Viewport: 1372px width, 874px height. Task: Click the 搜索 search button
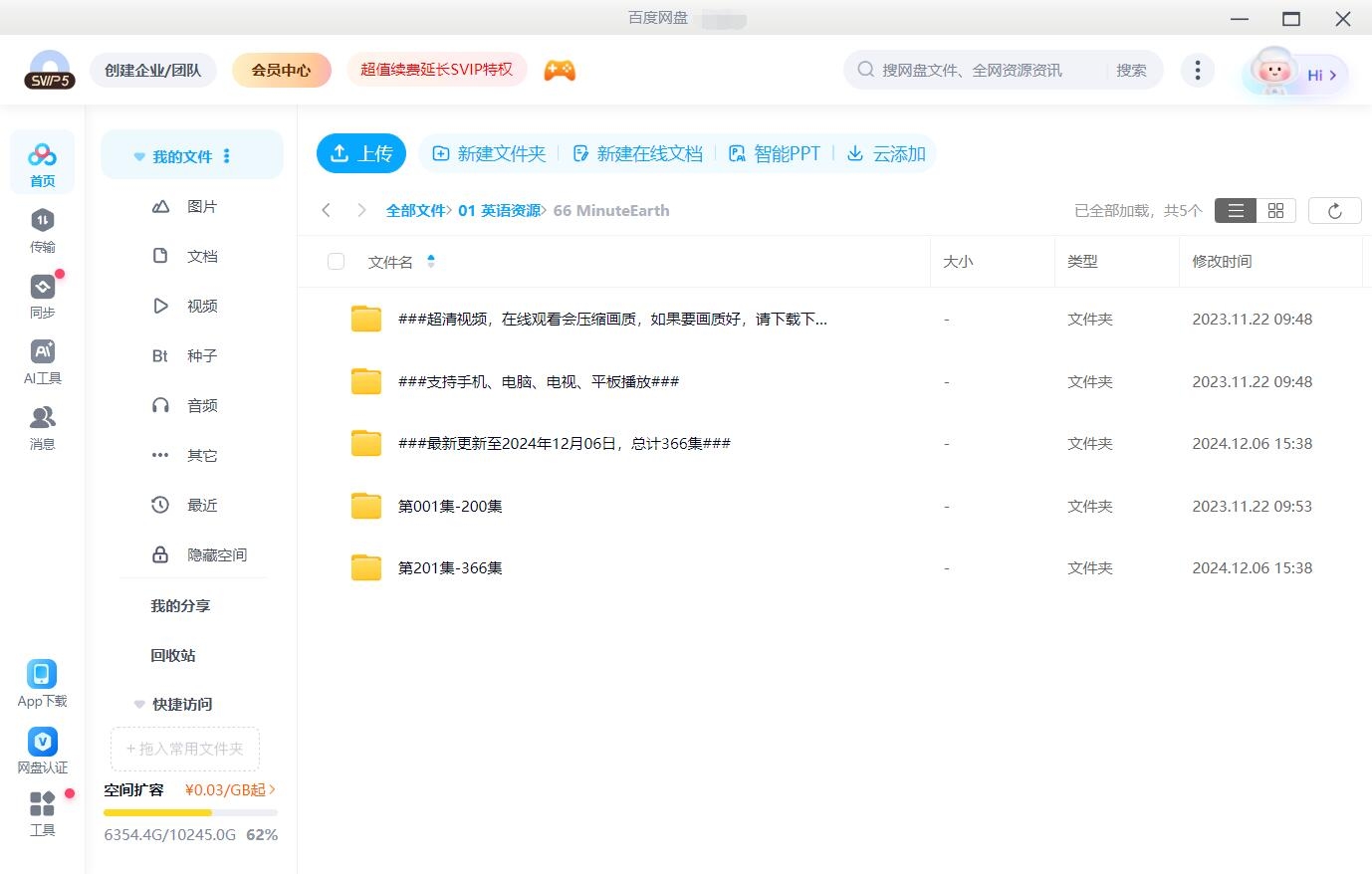(1131, 70)
